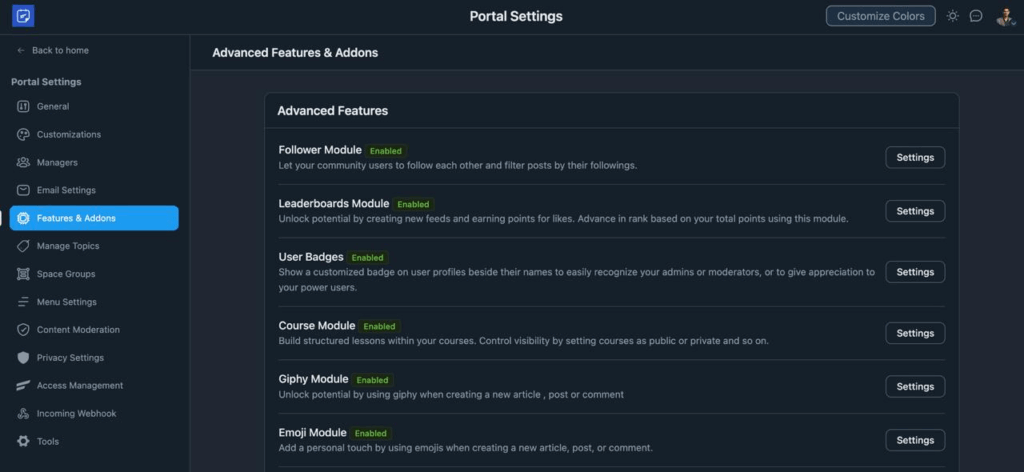1024x472 pixels.
Task: Select Manage Topics tag icon
Action: 23,246
